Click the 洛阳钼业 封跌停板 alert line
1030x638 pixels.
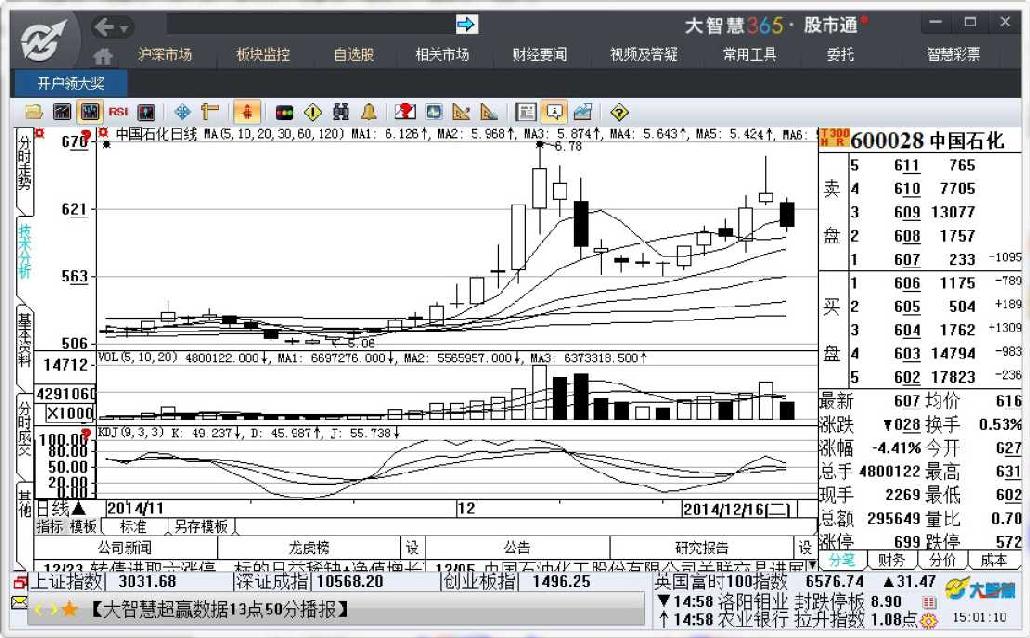779,601
